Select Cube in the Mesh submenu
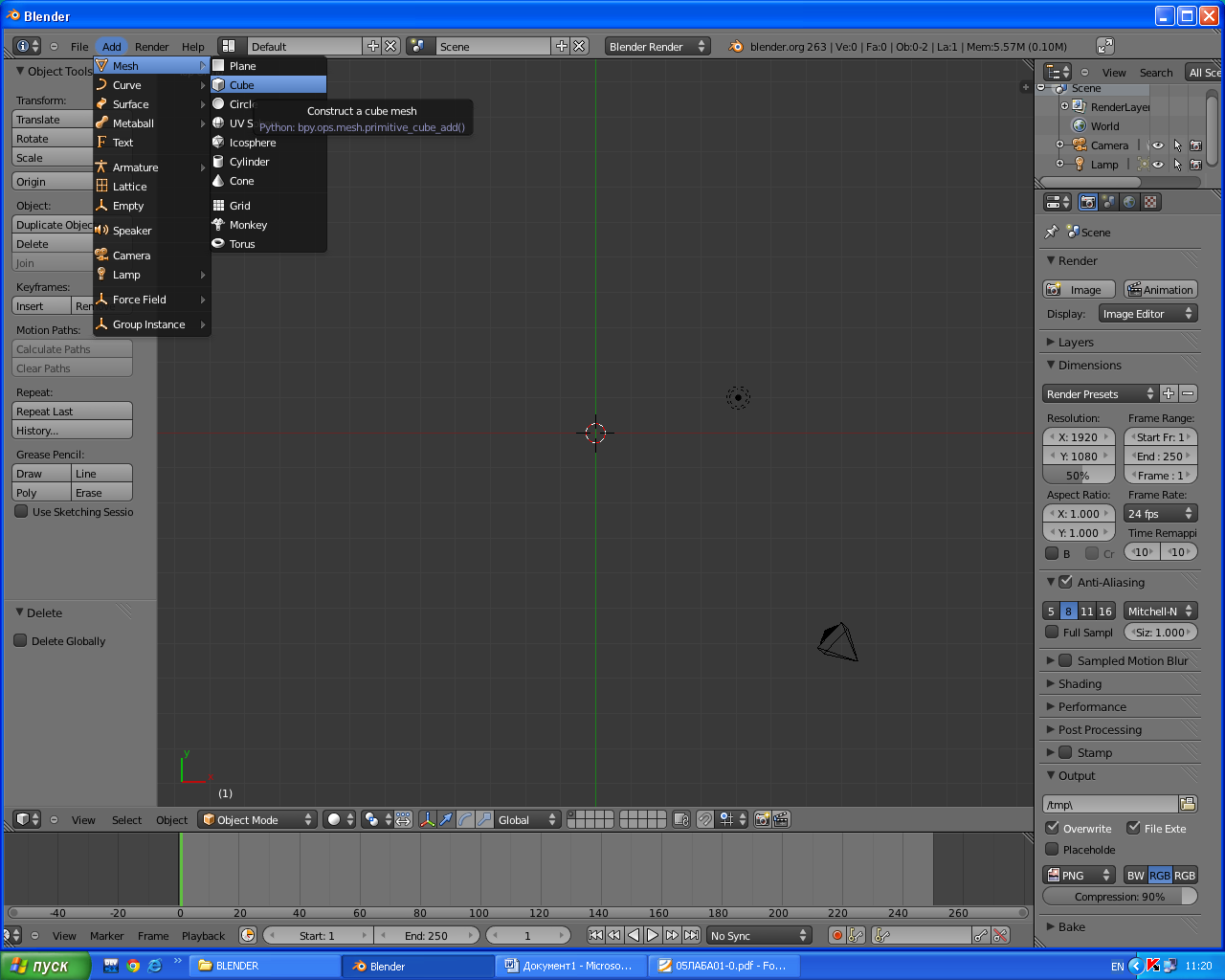 (x=268, y=85)
